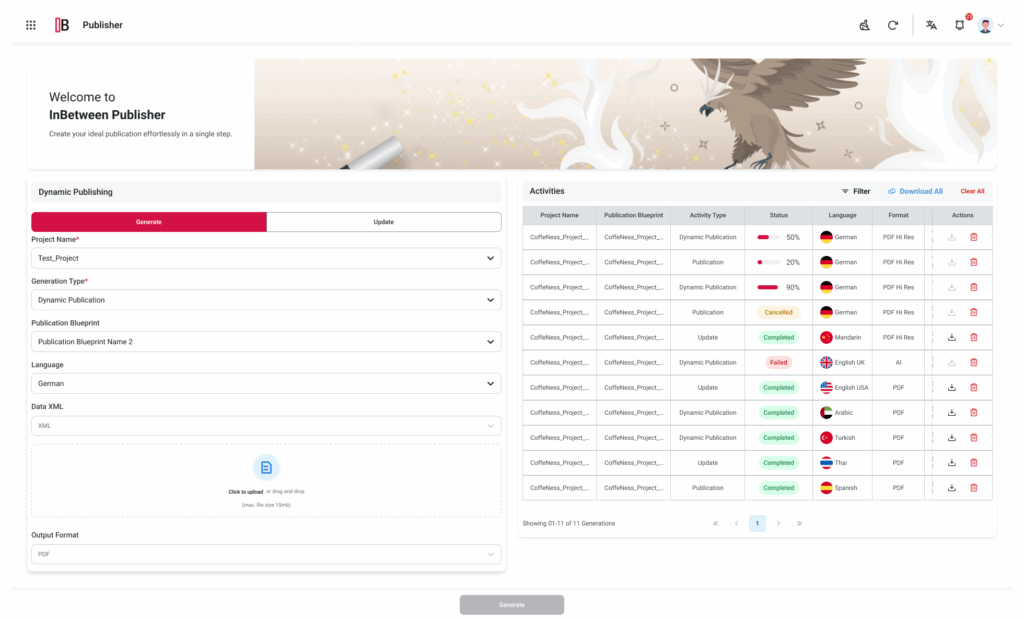Open notifications using the bell icon
Screen dimensions: 1024x619
pyautogui.click(x=959, y=25)
